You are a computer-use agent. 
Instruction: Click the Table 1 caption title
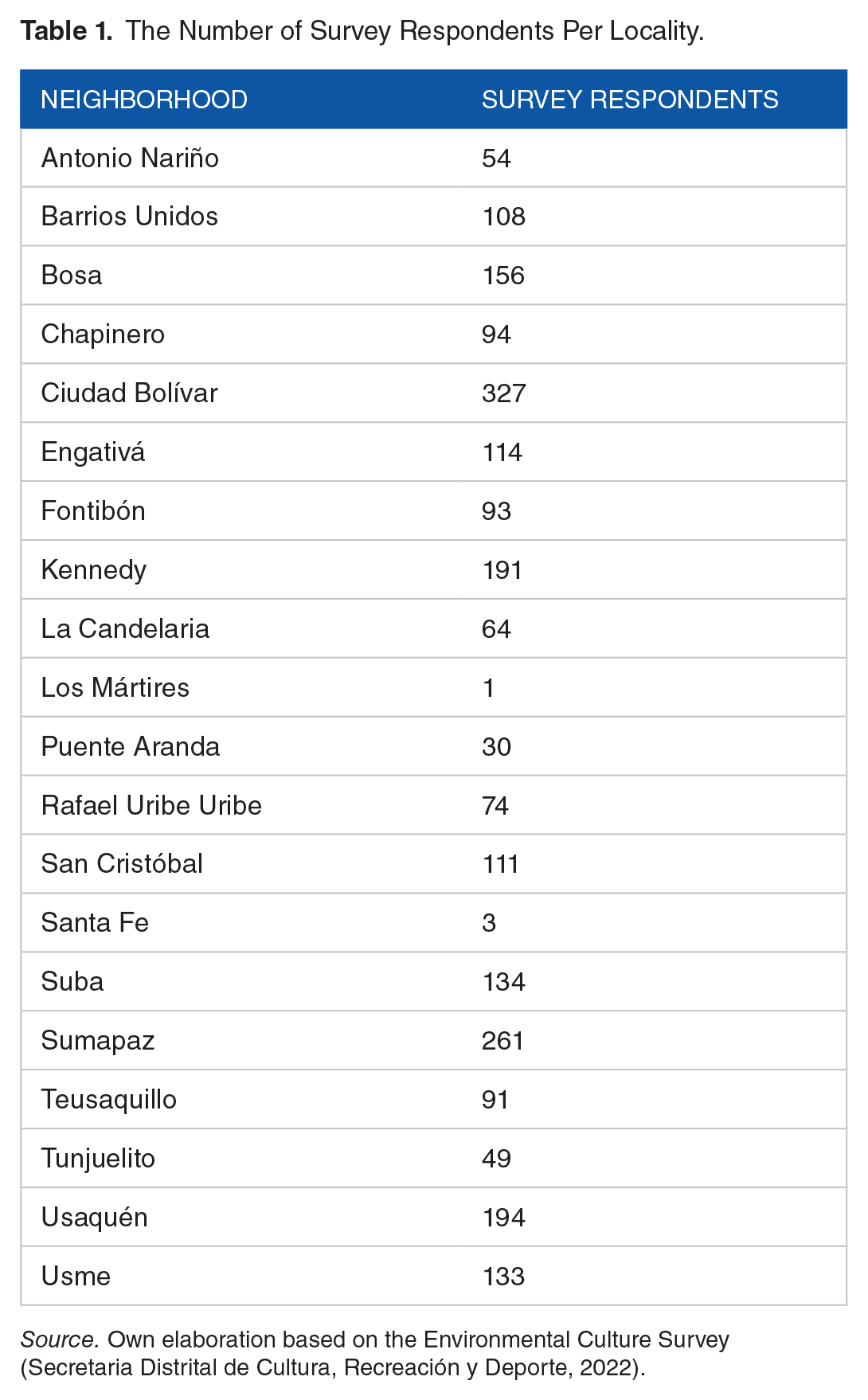(362, 31)
